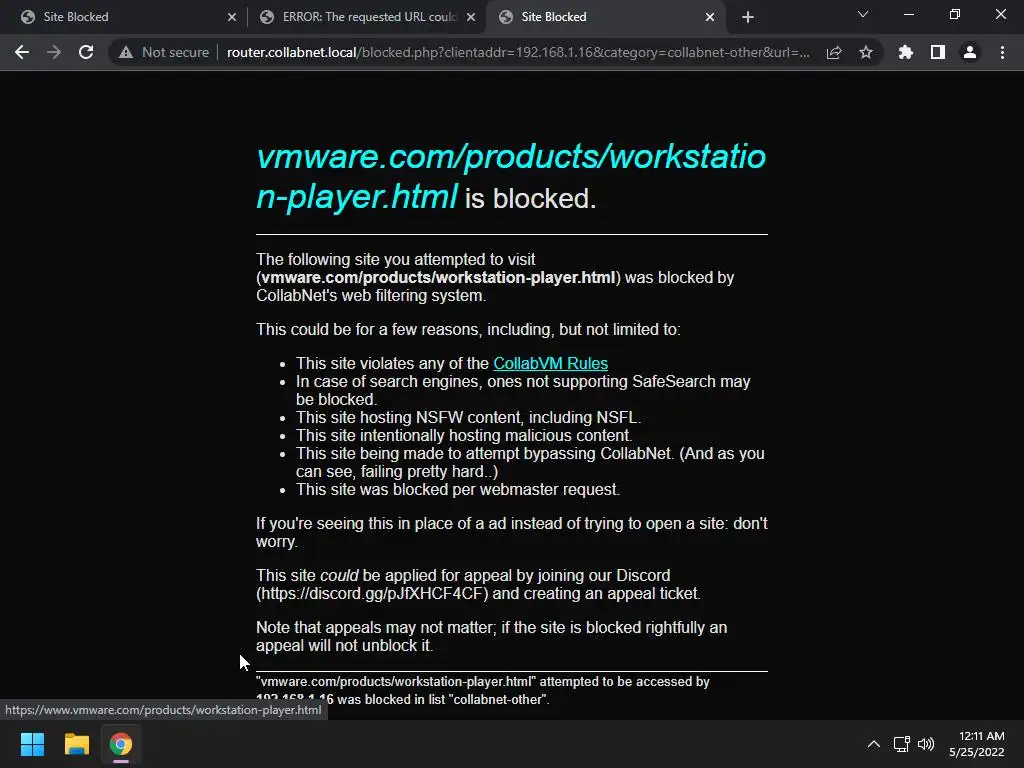1024x768 pixels.
Task: Open the Chrome profile menu
Action: click(970, 52)
